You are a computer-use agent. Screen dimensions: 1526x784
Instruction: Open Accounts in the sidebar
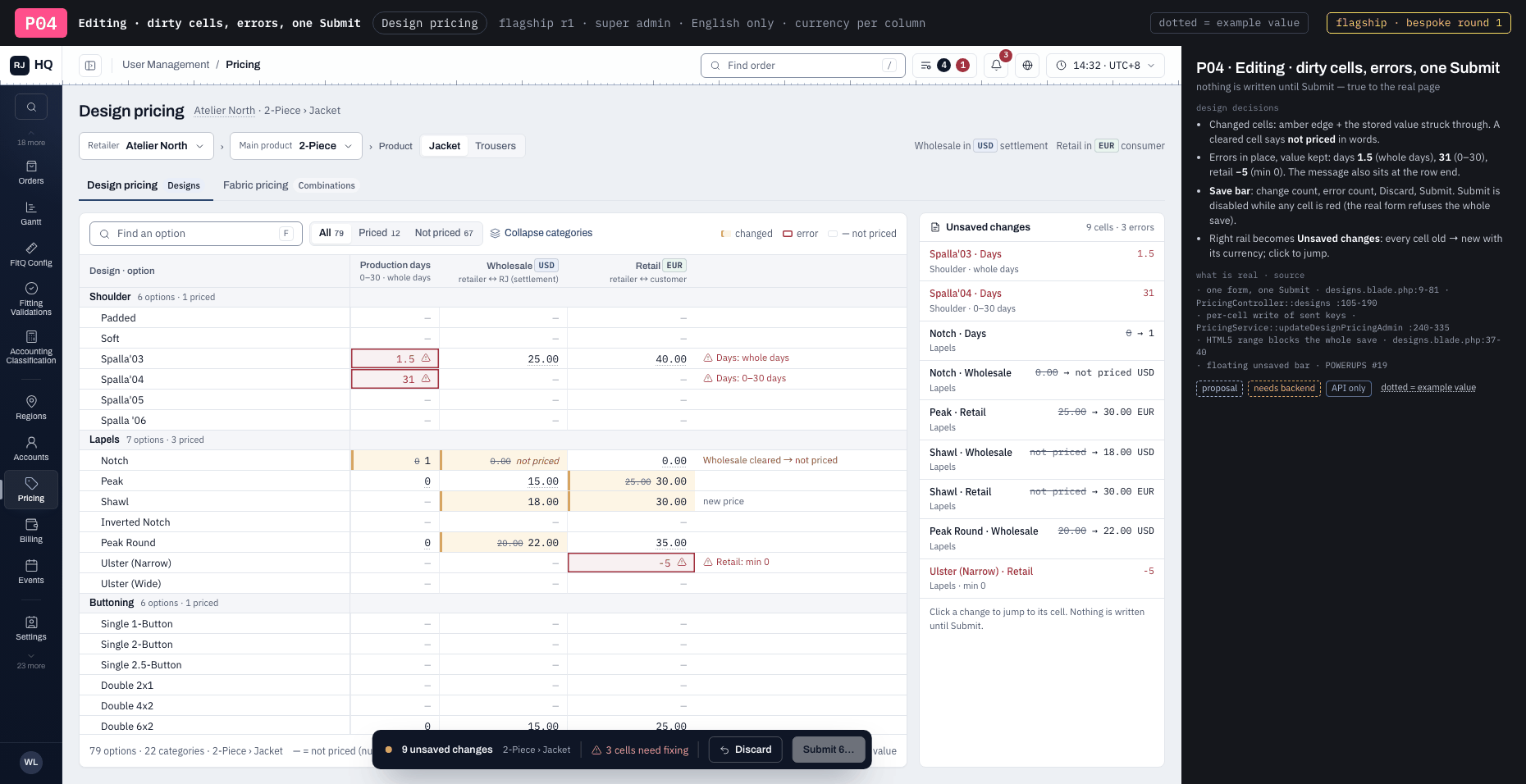point(31,449)
